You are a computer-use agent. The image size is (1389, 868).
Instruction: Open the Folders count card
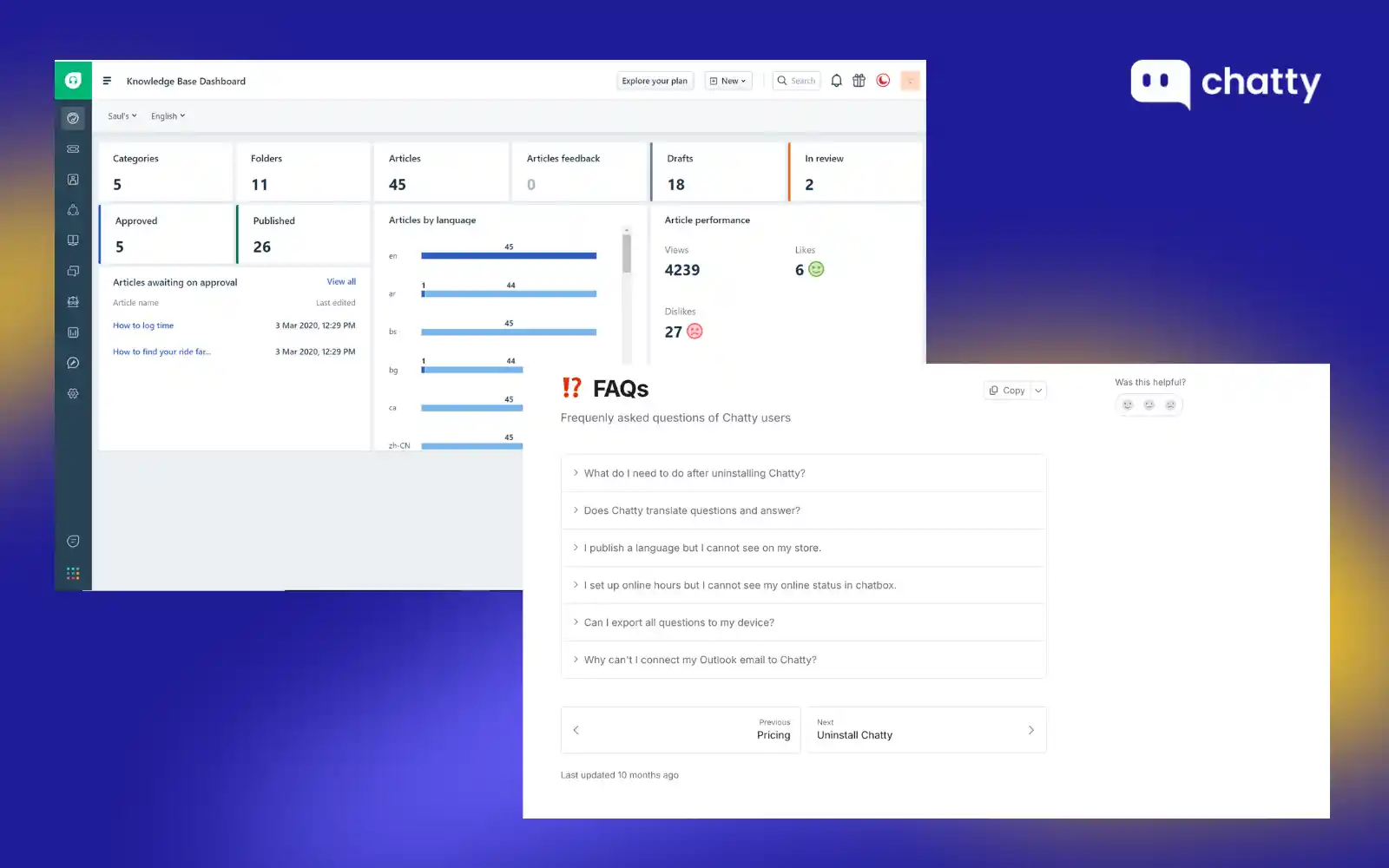tap(303, 172)
